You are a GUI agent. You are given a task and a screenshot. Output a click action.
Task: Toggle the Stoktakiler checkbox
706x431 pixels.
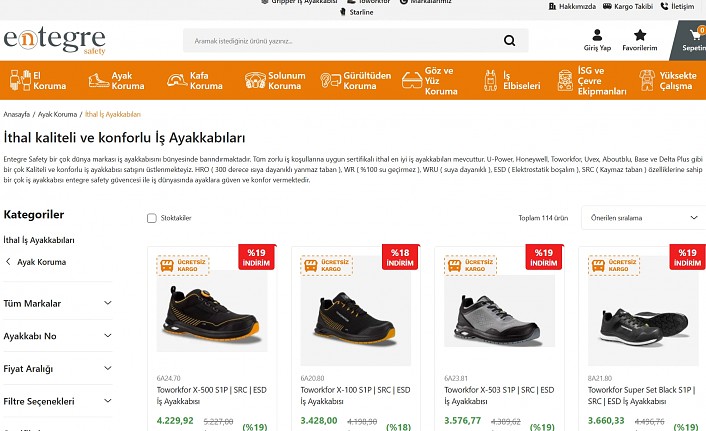[x=152, y=218]
